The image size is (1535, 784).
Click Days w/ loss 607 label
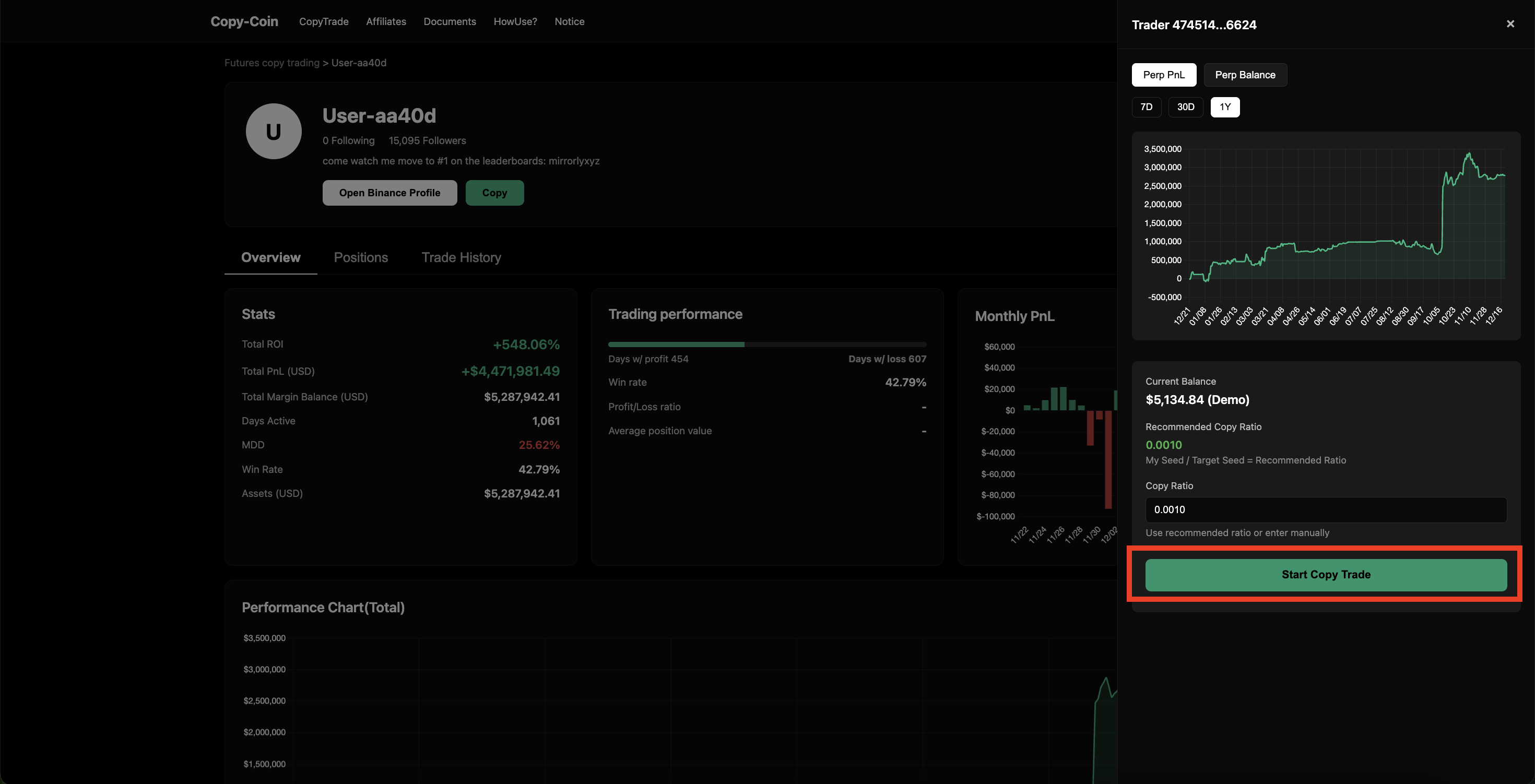(x=887, y=359)
